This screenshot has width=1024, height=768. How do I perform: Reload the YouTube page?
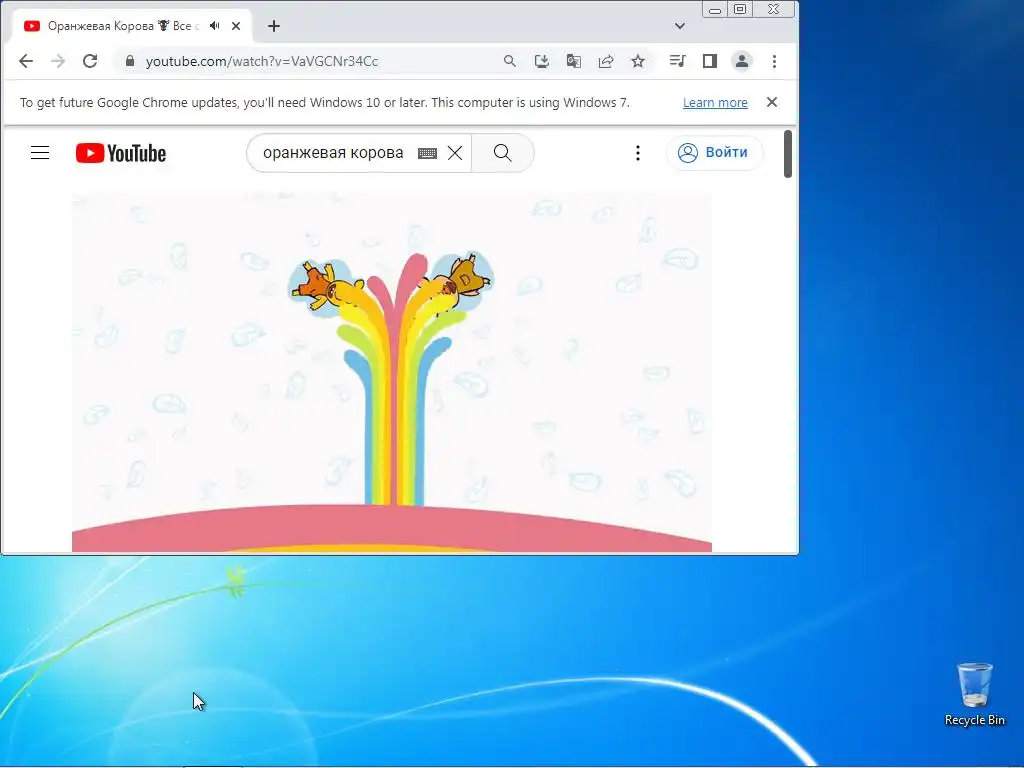[x=90, y=61]
